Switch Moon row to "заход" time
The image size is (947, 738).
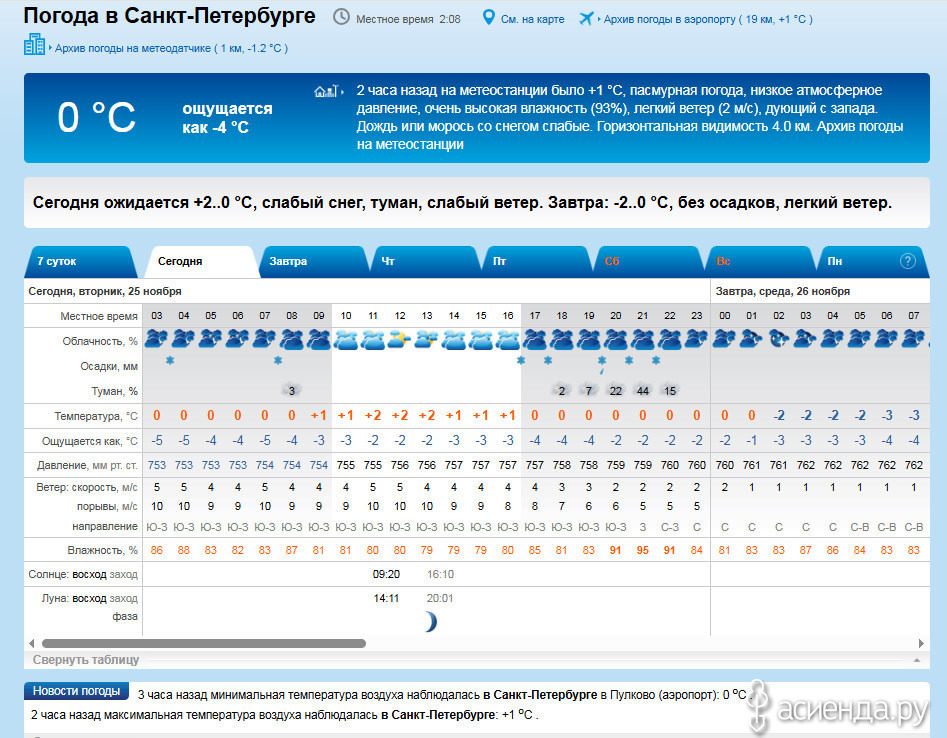point(123,598)
